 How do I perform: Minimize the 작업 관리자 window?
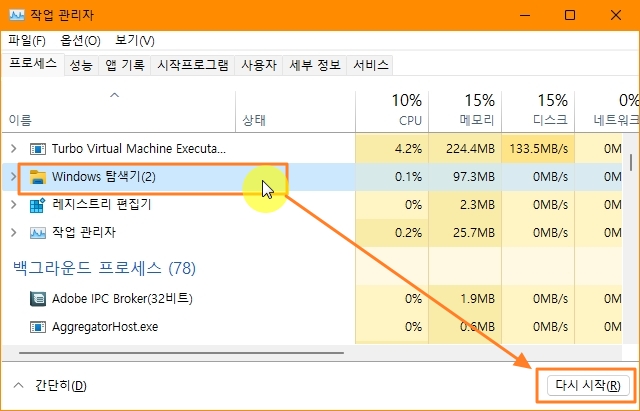[x=525, y=16]
